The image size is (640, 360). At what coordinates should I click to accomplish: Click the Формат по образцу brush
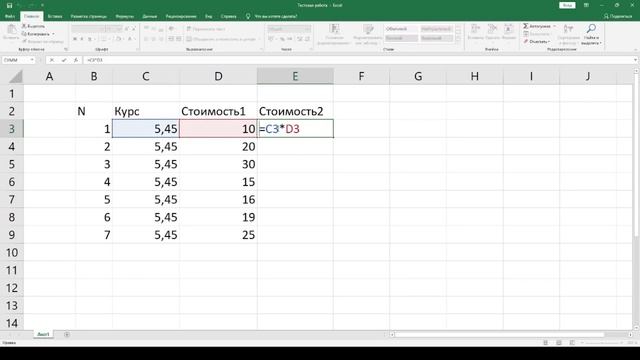pos(42,41)
